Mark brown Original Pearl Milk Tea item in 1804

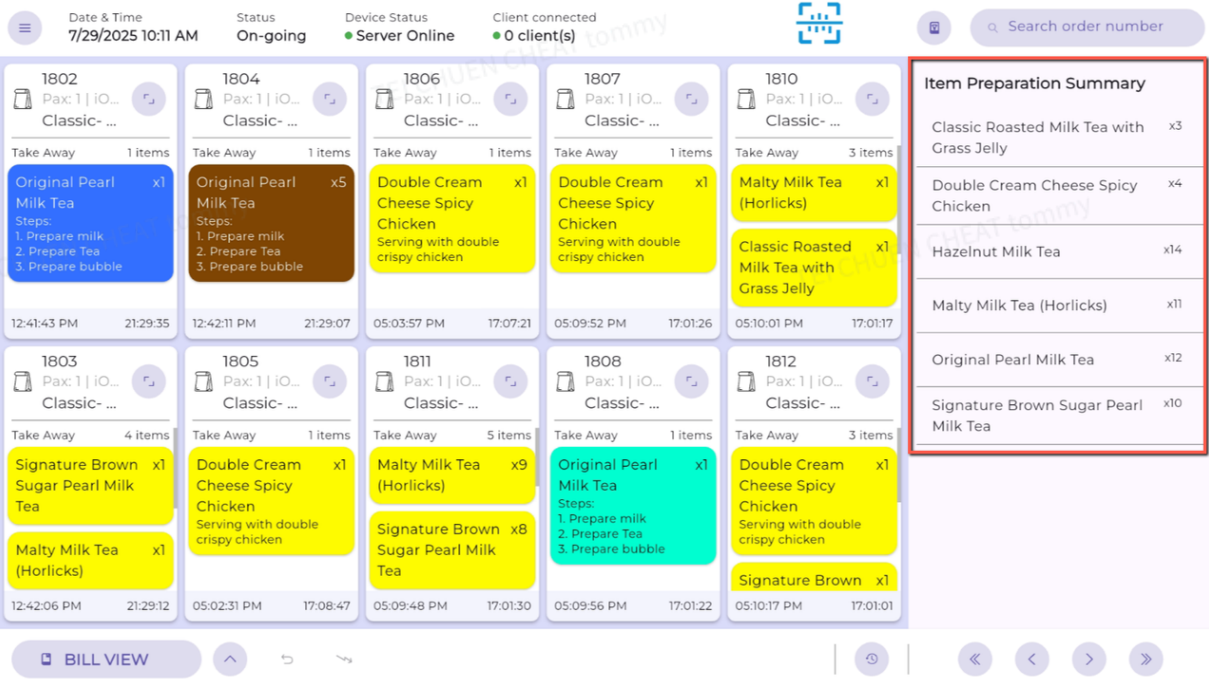(271, 223)
